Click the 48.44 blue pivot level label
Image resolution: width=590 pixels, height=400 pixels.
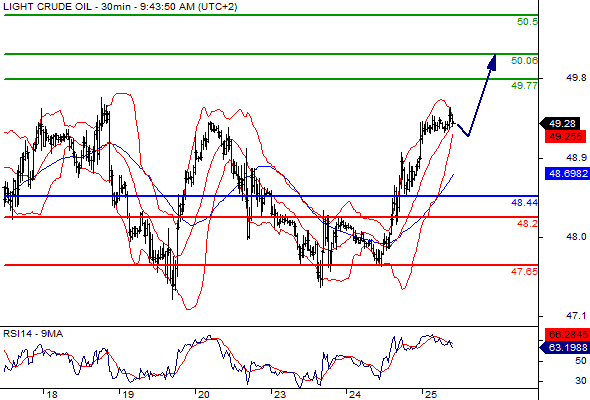tap(524, 203)
